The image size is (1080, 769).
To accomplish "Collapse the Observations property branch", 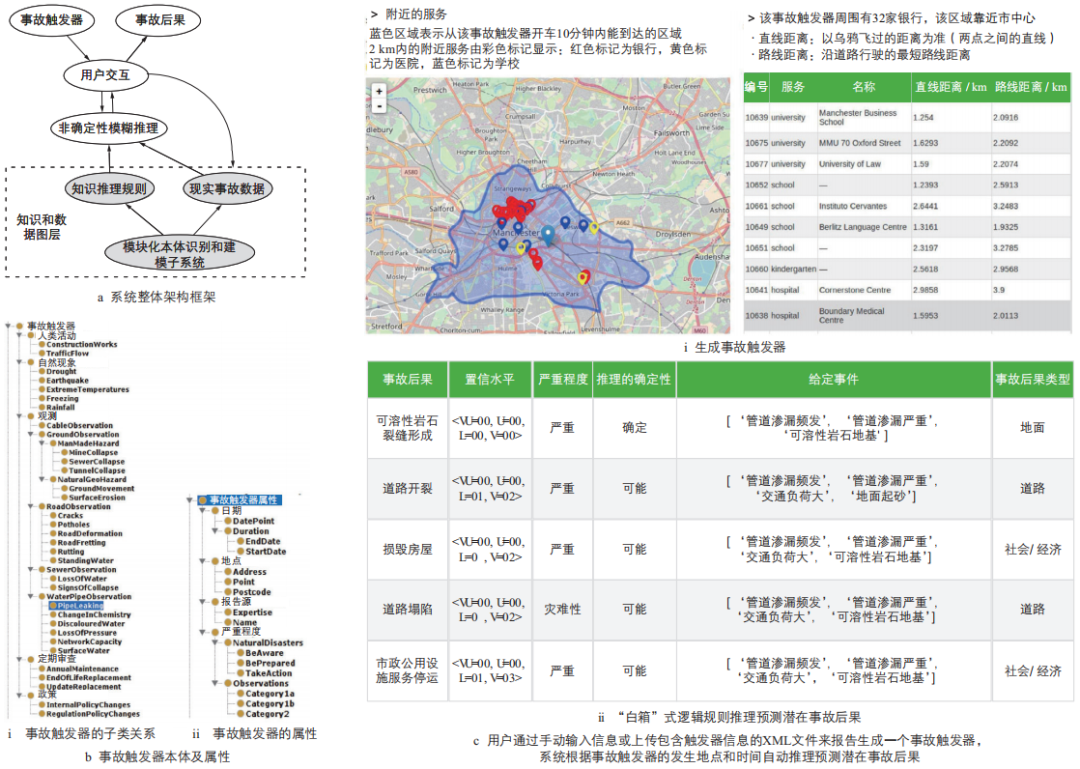I will (216, 683).
